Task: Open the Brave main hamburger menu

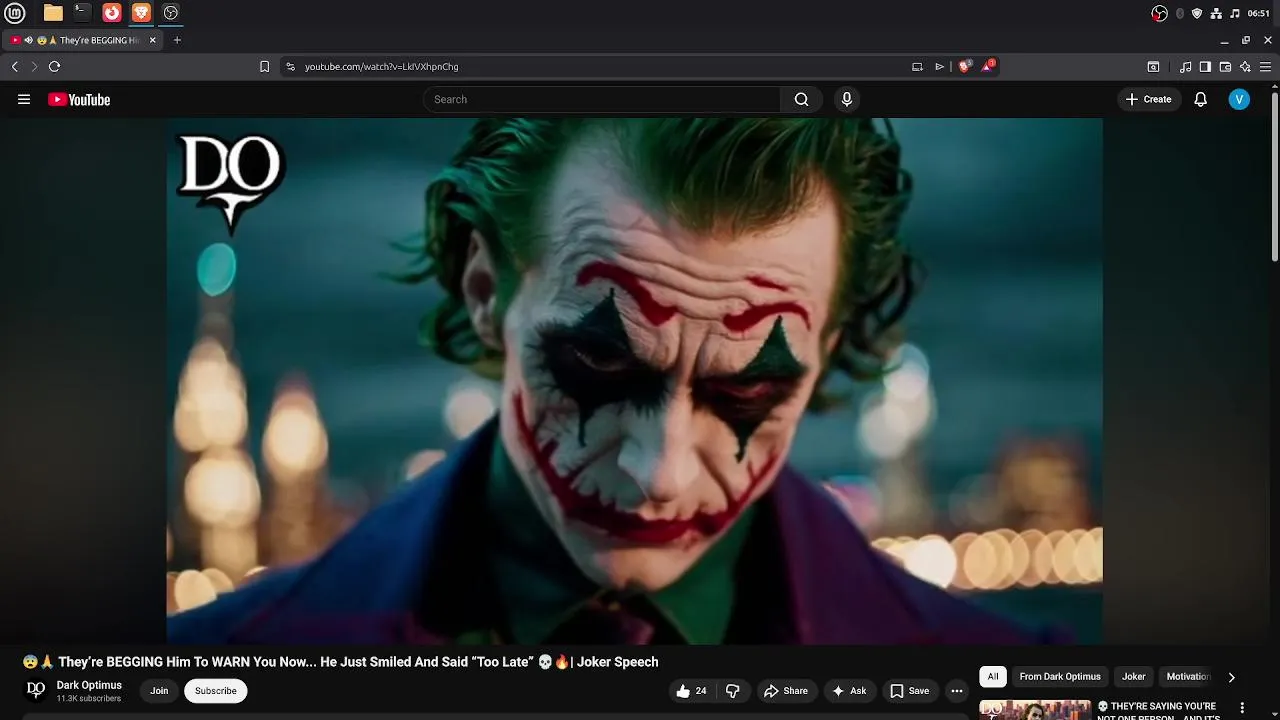Action: (1266, 67)
